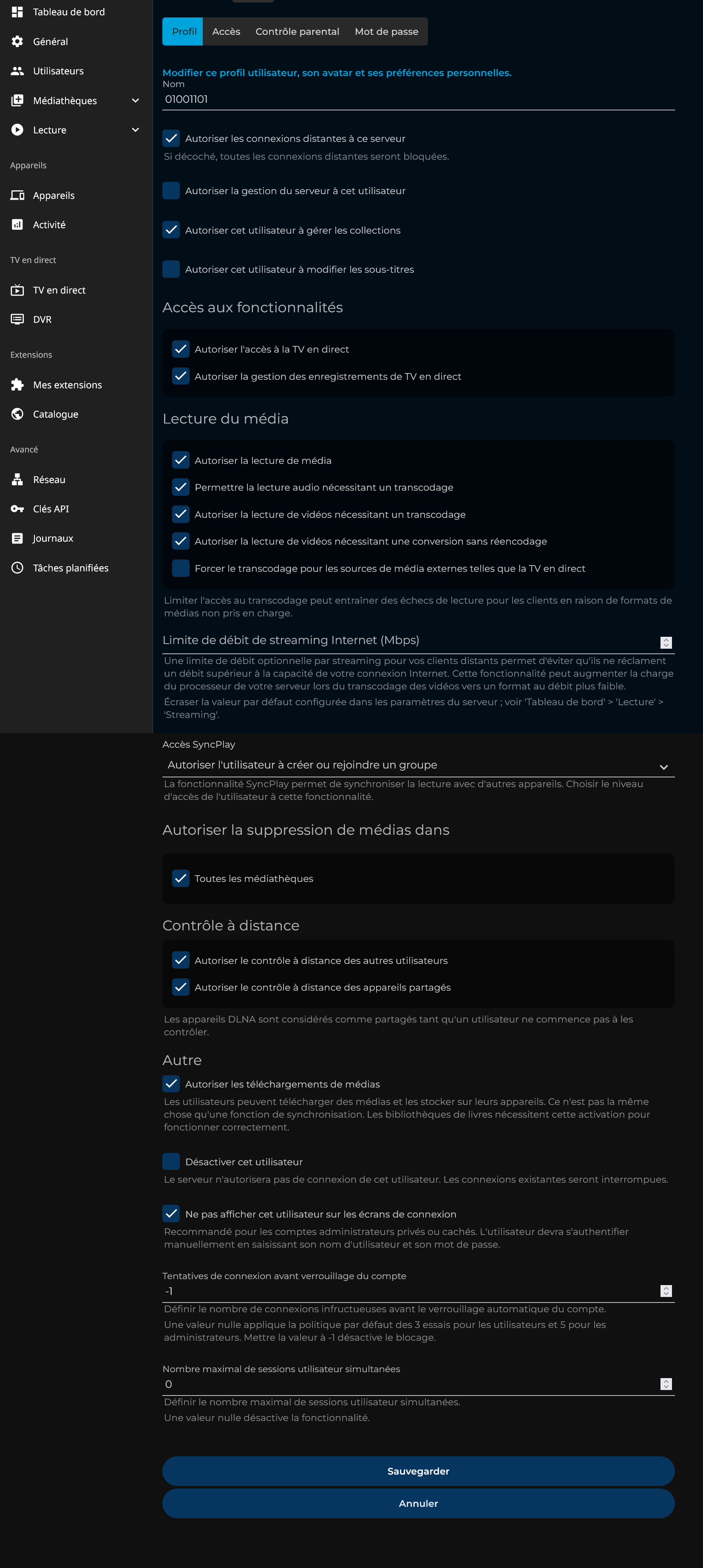Open the Activité chart icon
Viewport: 703px width, 1568px height.
point(17,225)
